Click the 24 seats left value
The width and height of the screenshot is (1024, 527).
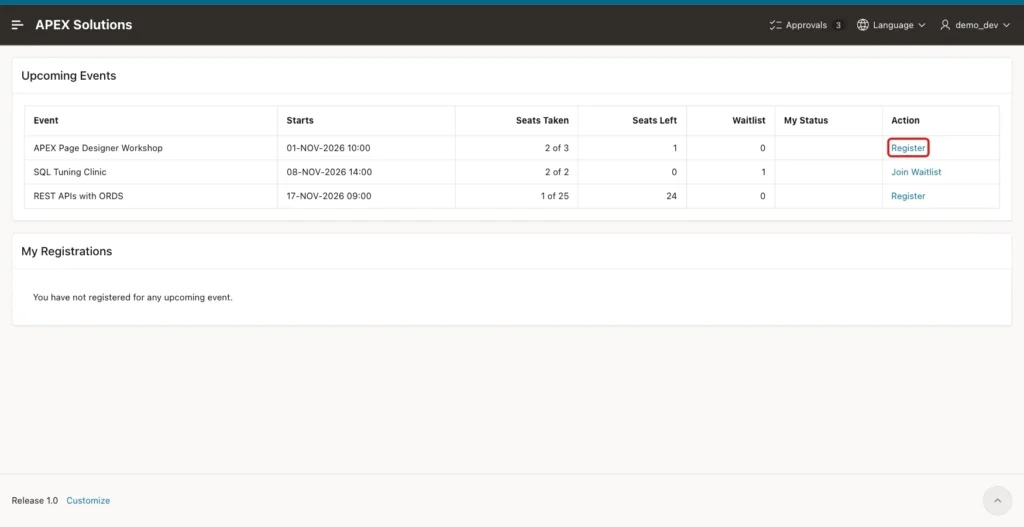coord(671,196)
